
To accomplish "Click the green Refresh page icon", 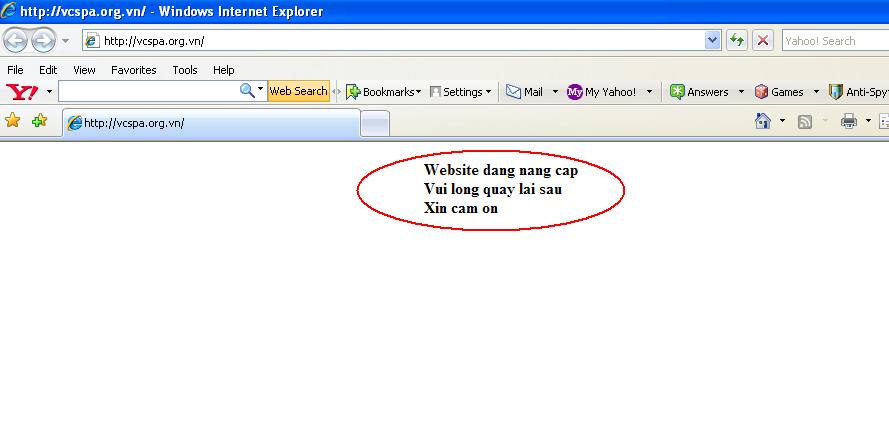I will (x=736, y=41).
